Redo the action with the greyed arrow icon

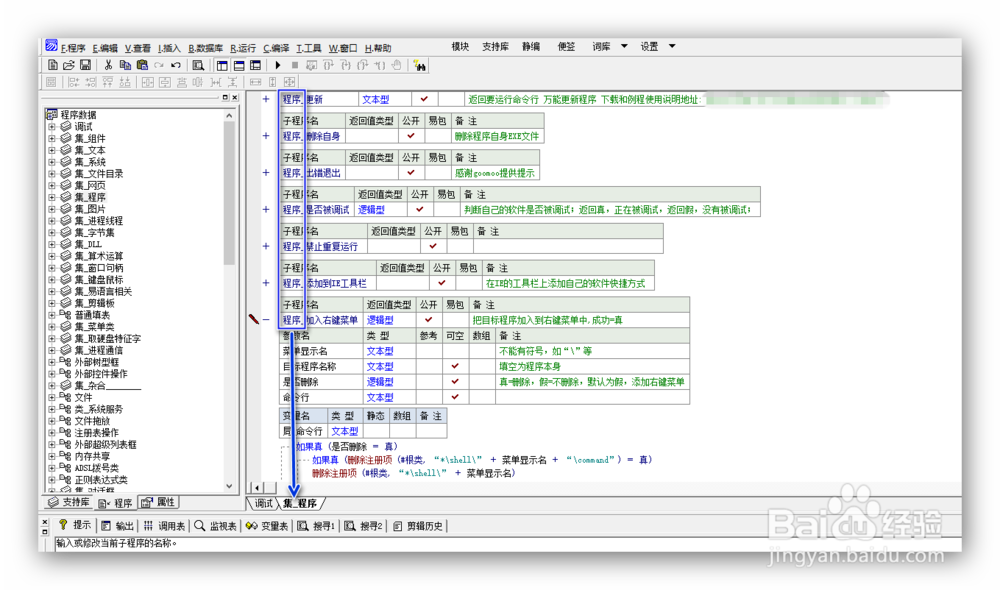pos(159,65)
